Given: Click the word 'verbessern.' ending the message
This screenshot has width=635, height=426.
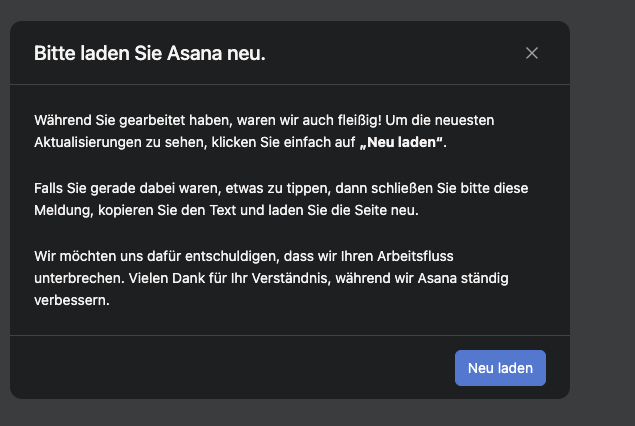Looking at the screenshot, I should (71, 299).
